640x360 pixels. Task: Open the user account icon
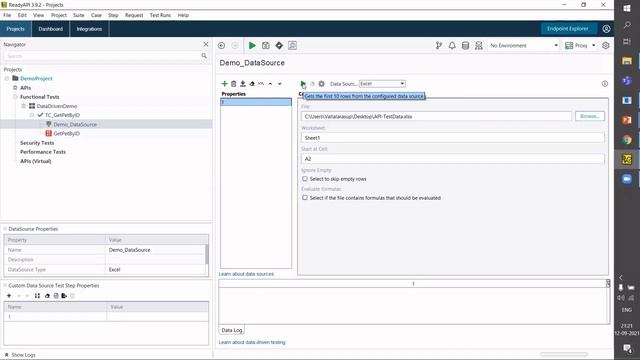coord(606,29)
